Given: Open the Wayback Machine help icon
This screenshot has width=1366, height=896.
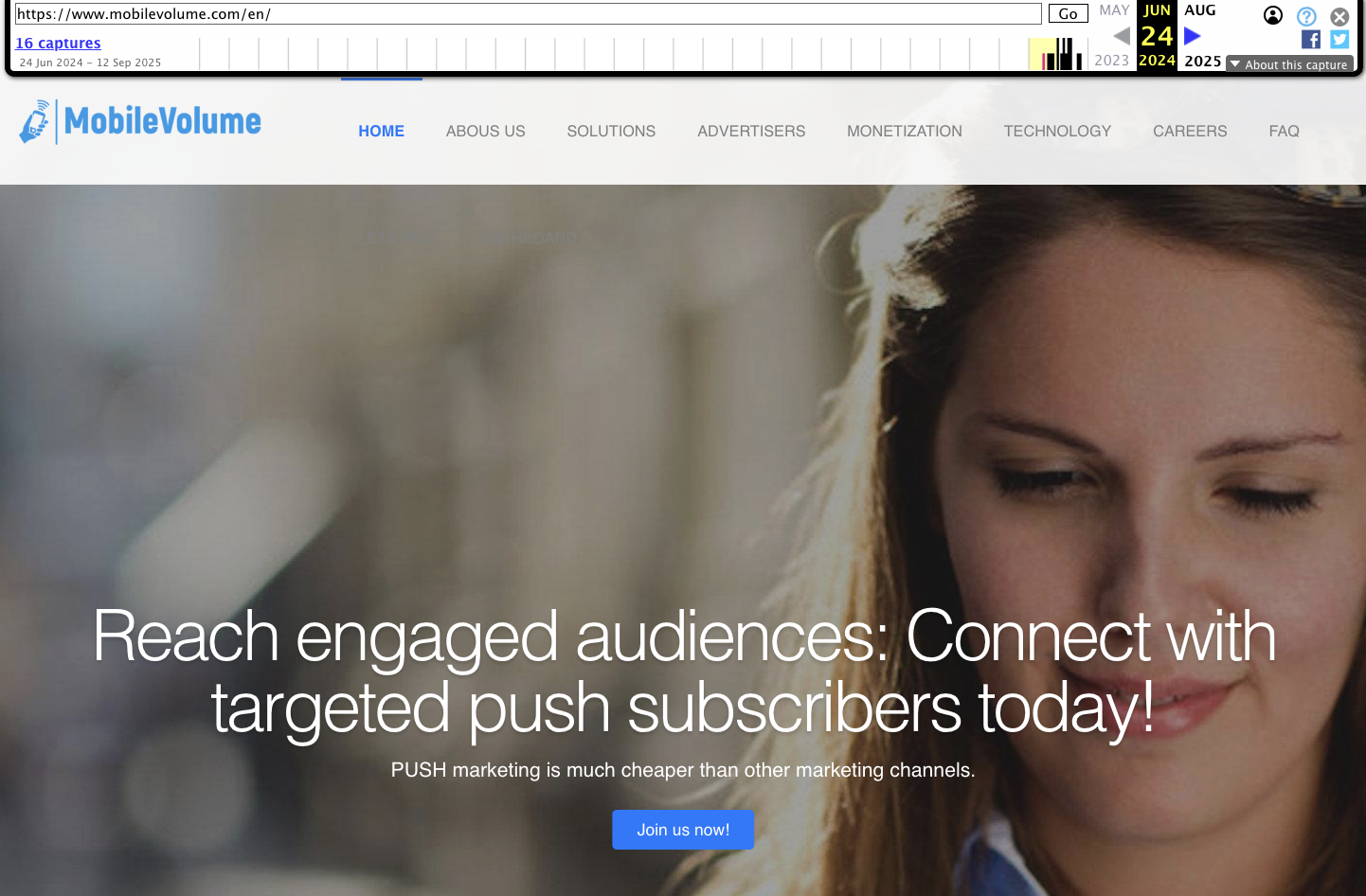Looking at the screenshot, I should pos(1306,16).
